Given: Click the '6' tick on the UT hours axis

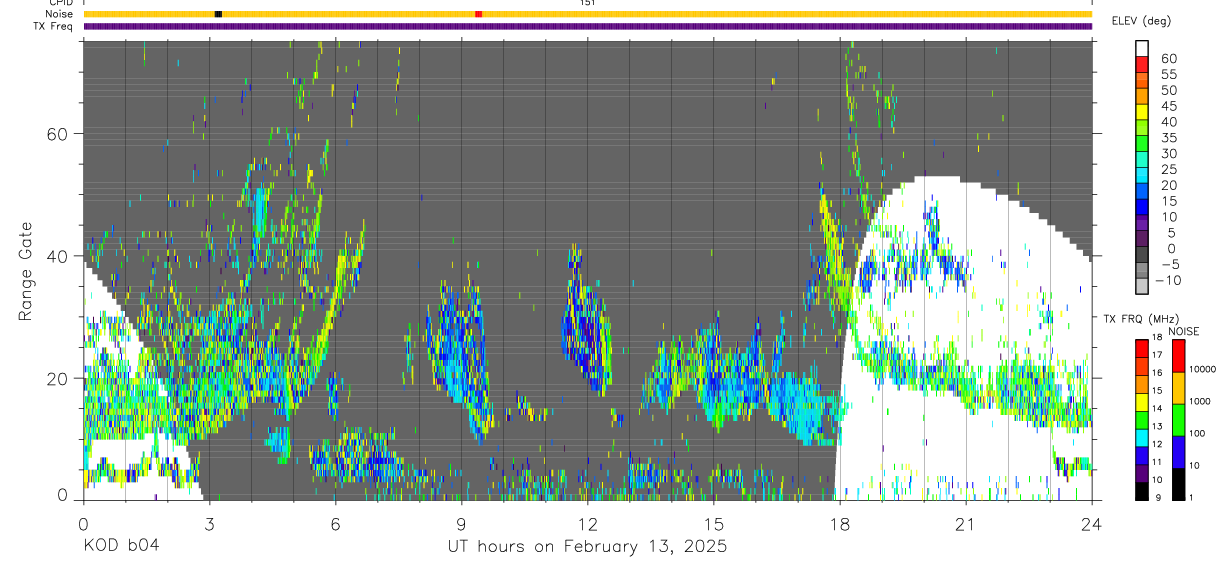Looking at the screenshot, I should 335,524.
